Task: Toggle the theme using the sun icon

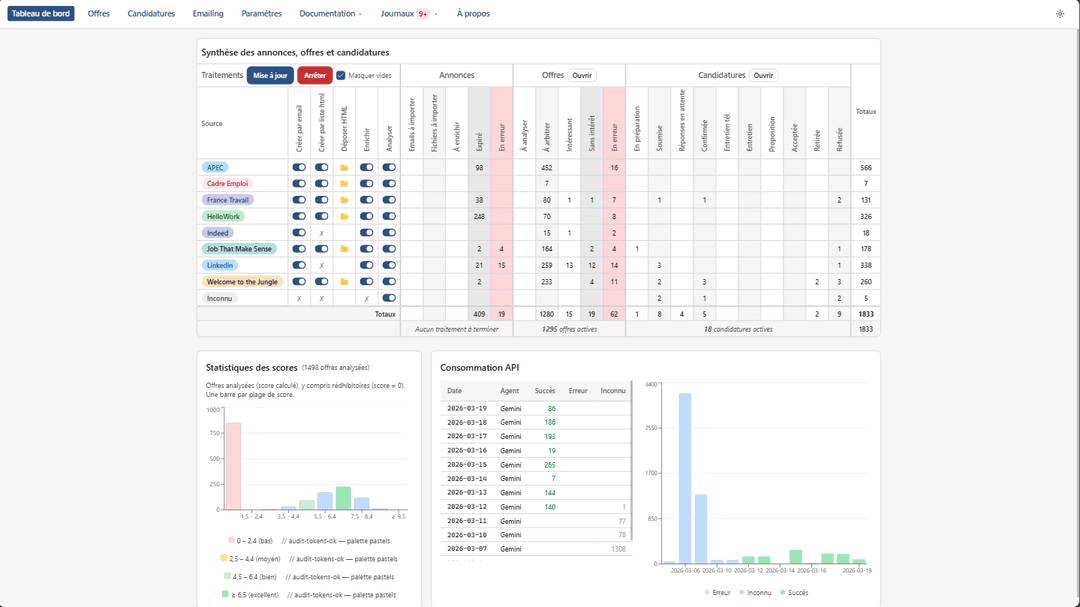Action: (1060, 14)
